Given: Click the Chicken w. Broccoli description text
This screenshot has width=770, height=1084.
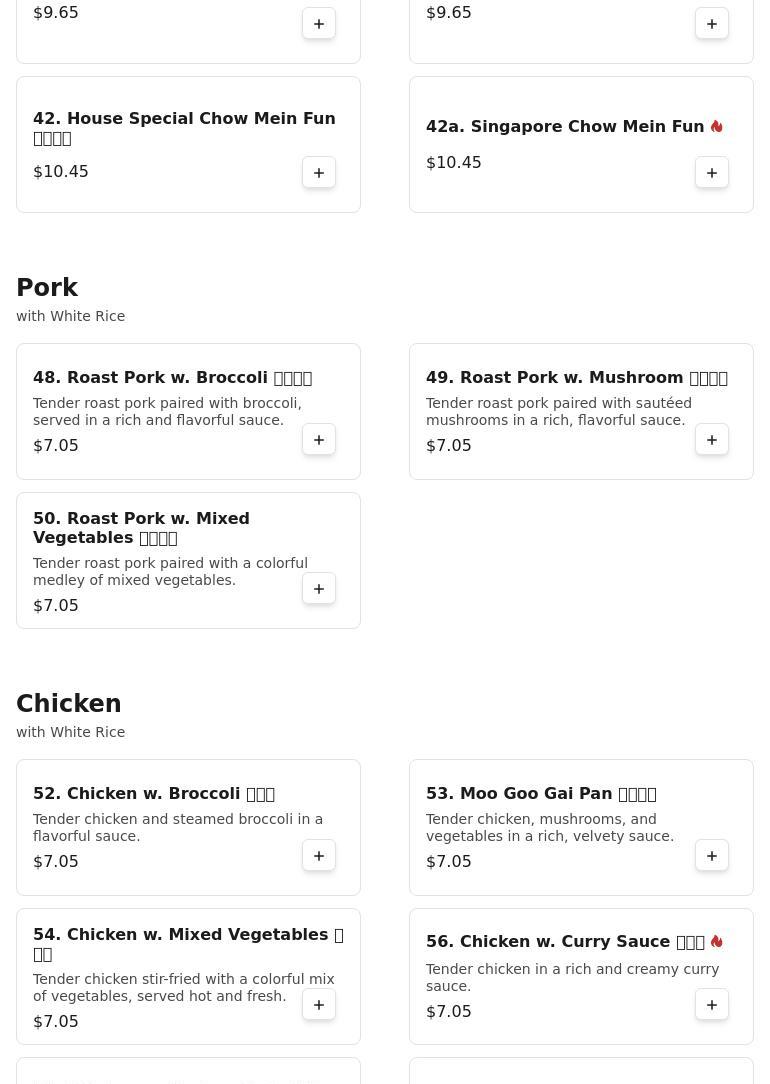Looking at the screenshot, I should tap(178, 828).
